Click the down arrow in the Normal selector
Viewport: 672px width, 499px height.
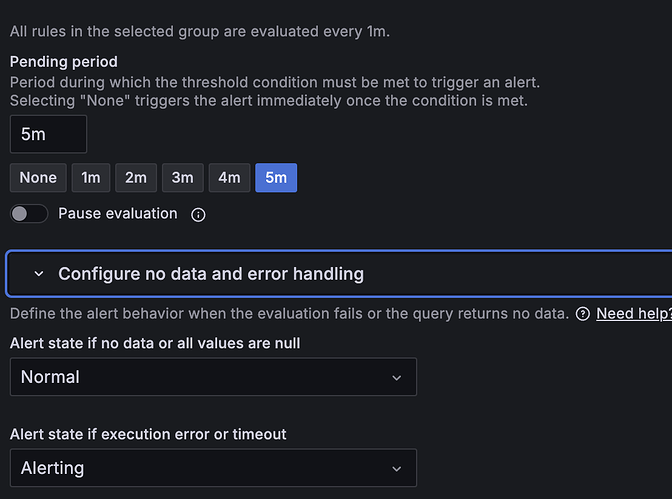397,378
